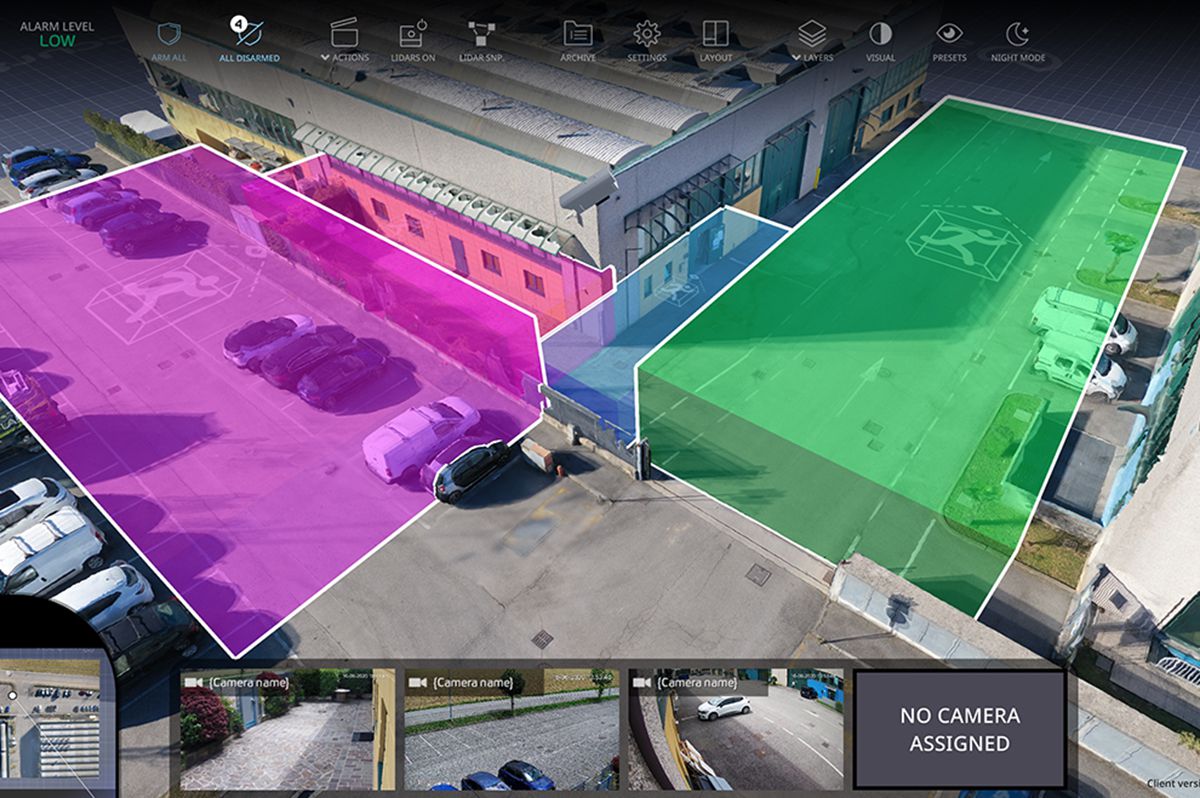Image resolution: width=1200 pixels, height=798 pixels.
Task: Enable Night Mode
Action: tap(1017, 34)
